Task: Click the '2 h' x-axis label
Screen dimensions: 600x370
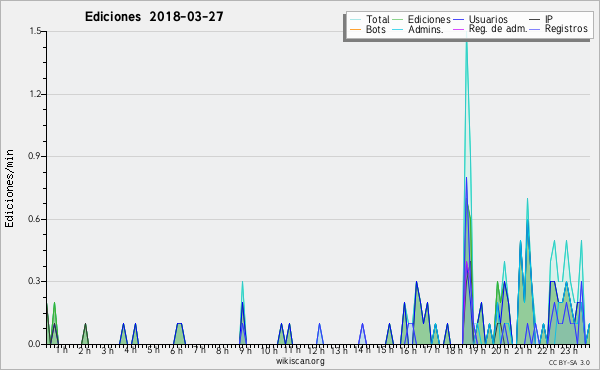Action: (x=85, y=350)
